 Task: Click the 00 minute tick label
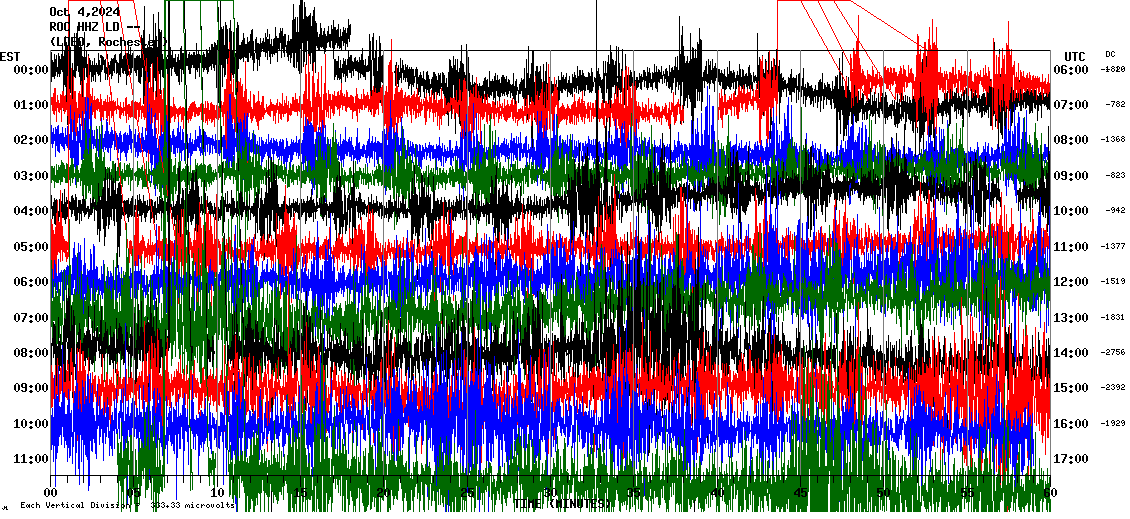pos(52,493)
